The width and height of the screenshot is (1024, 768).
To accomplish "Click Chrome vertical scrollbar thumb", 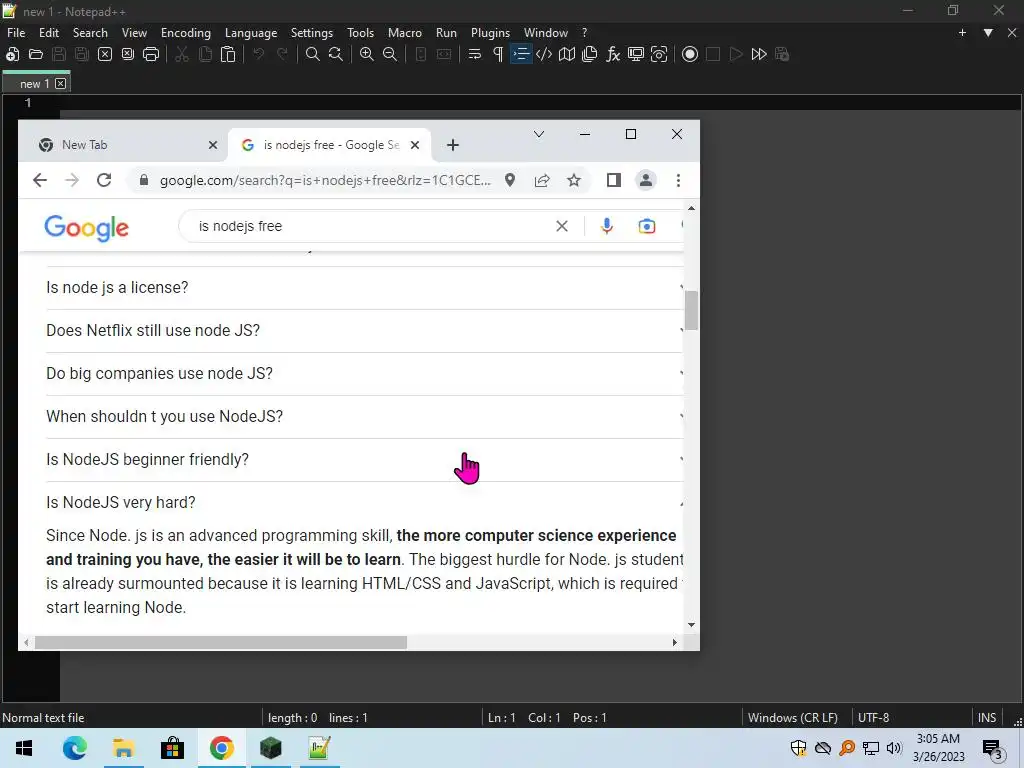I will 691,310.
